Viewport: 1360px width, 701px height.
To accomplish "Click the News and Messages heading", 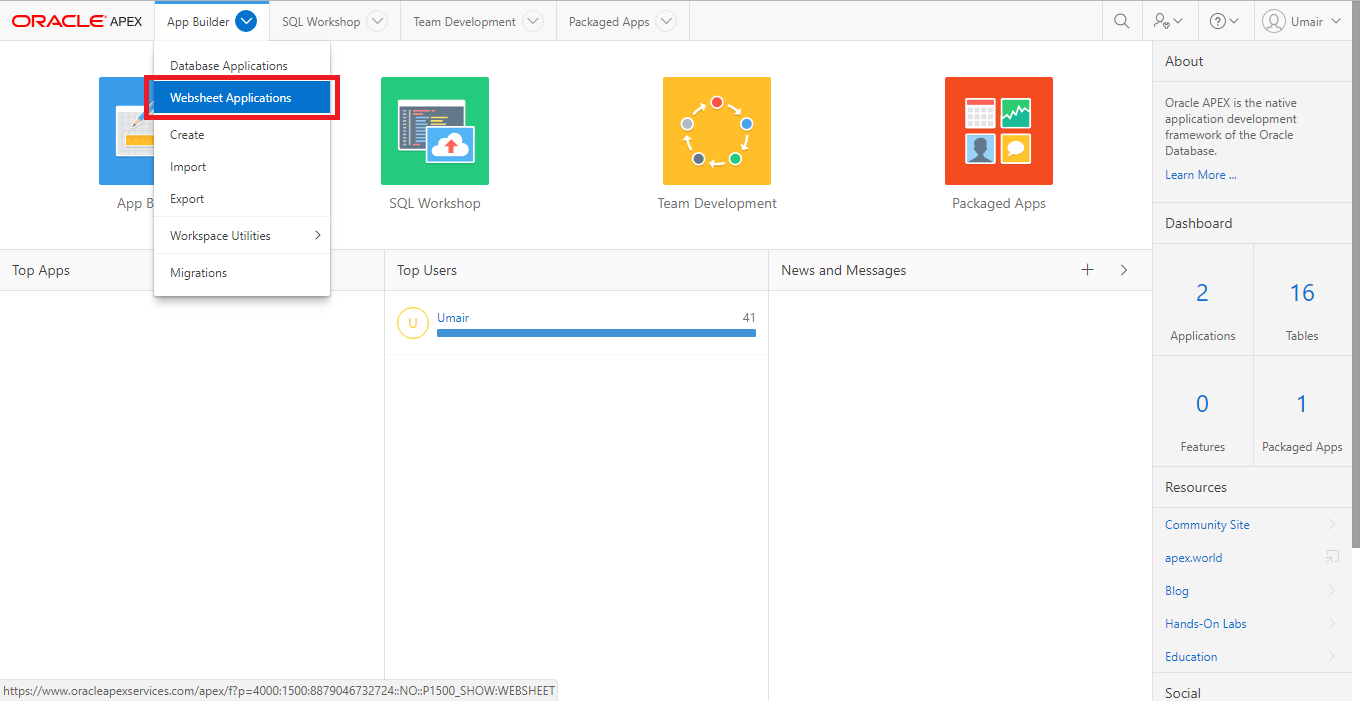I will pos(844,270).
